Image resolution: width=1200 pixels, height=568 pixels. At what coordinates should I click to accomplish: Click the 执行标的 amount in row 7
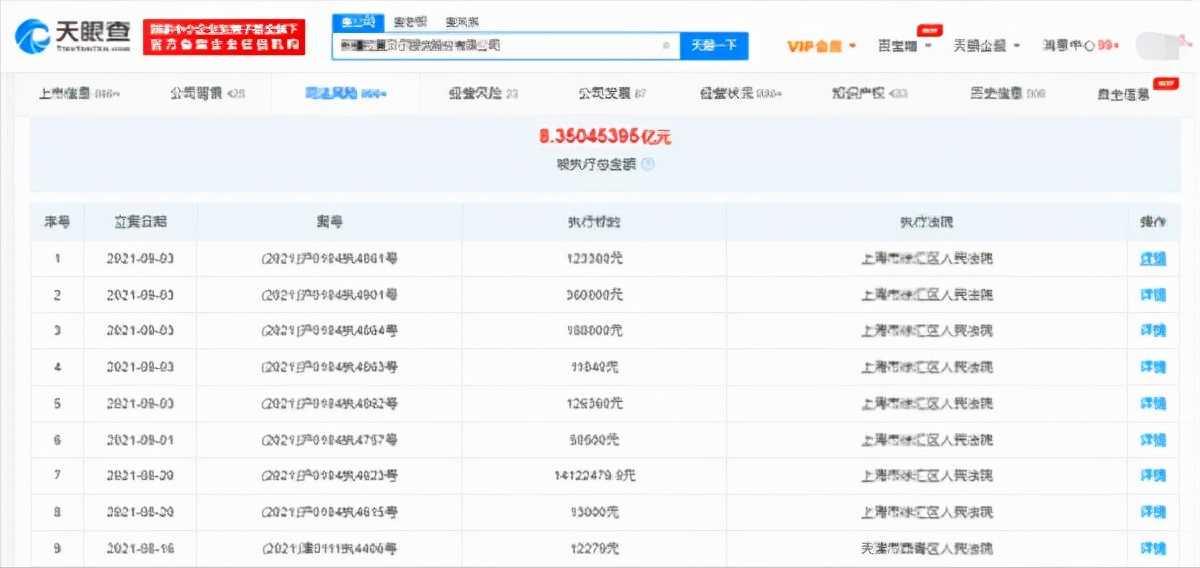point(593,476)
